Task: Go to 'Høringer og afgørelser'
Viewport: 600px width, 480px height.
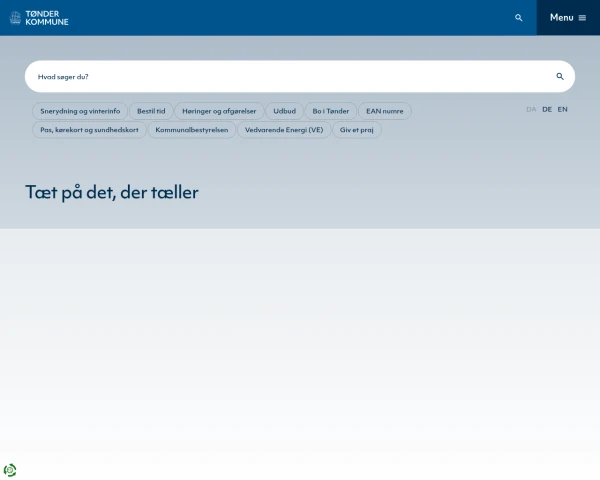Action: 218,111
